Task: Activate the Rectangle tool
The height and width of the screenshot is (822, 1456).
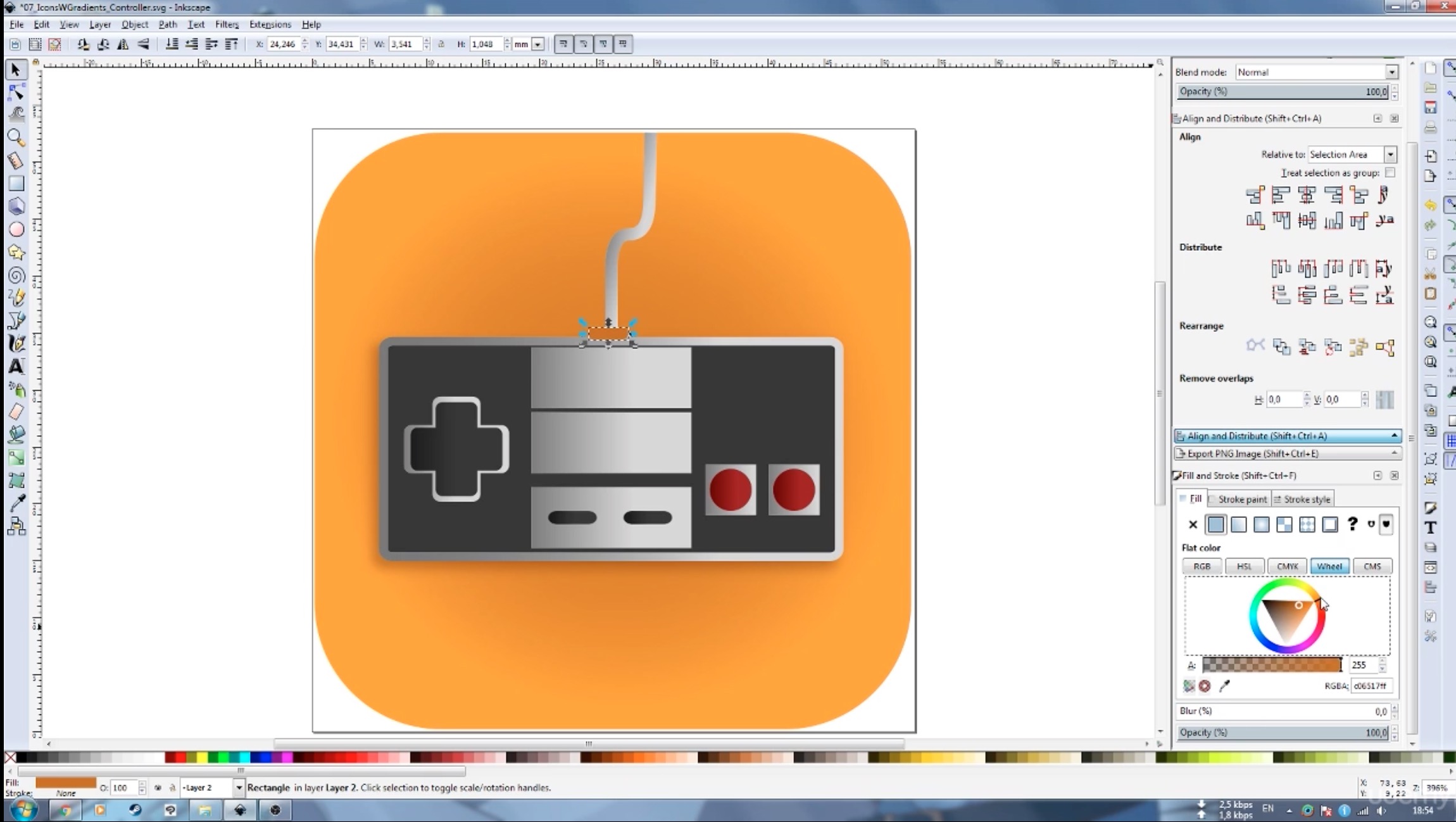Action: coord(15,183)
